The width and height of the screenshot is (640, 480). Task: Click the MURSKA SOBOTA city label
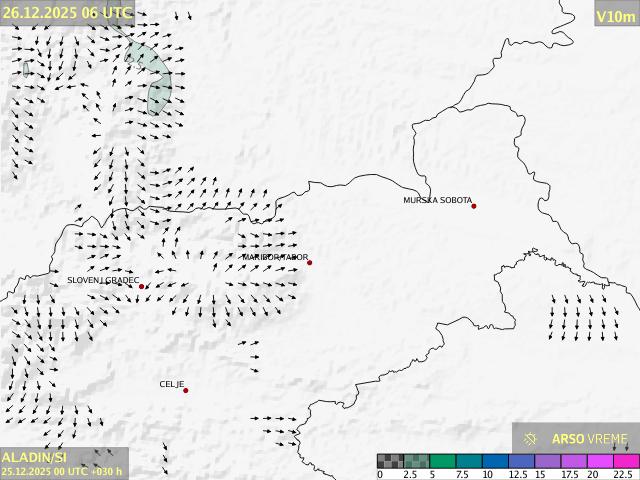pos(437,200)
